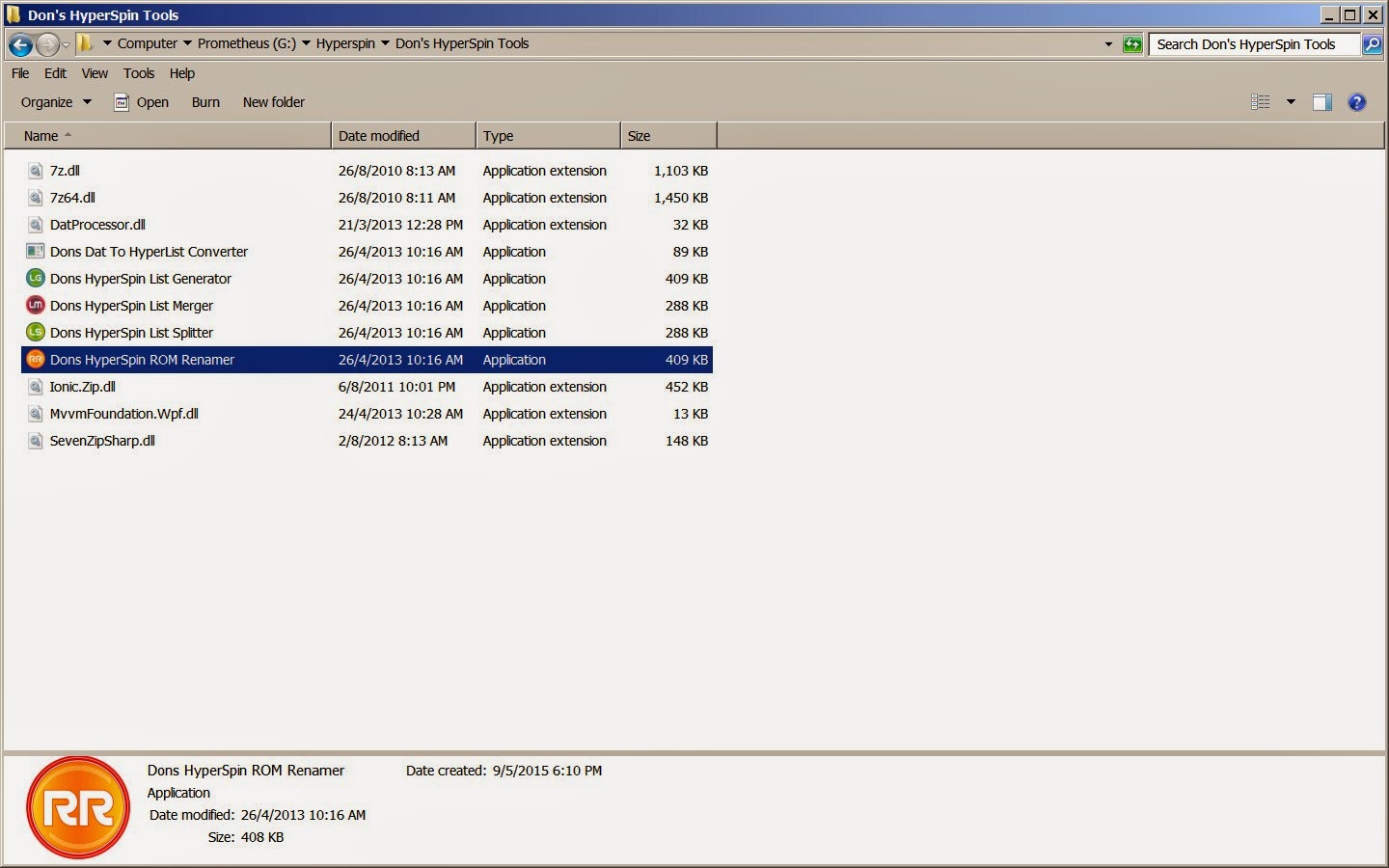
Task: Open the Help menu
Action: click(x=182, y=73)
